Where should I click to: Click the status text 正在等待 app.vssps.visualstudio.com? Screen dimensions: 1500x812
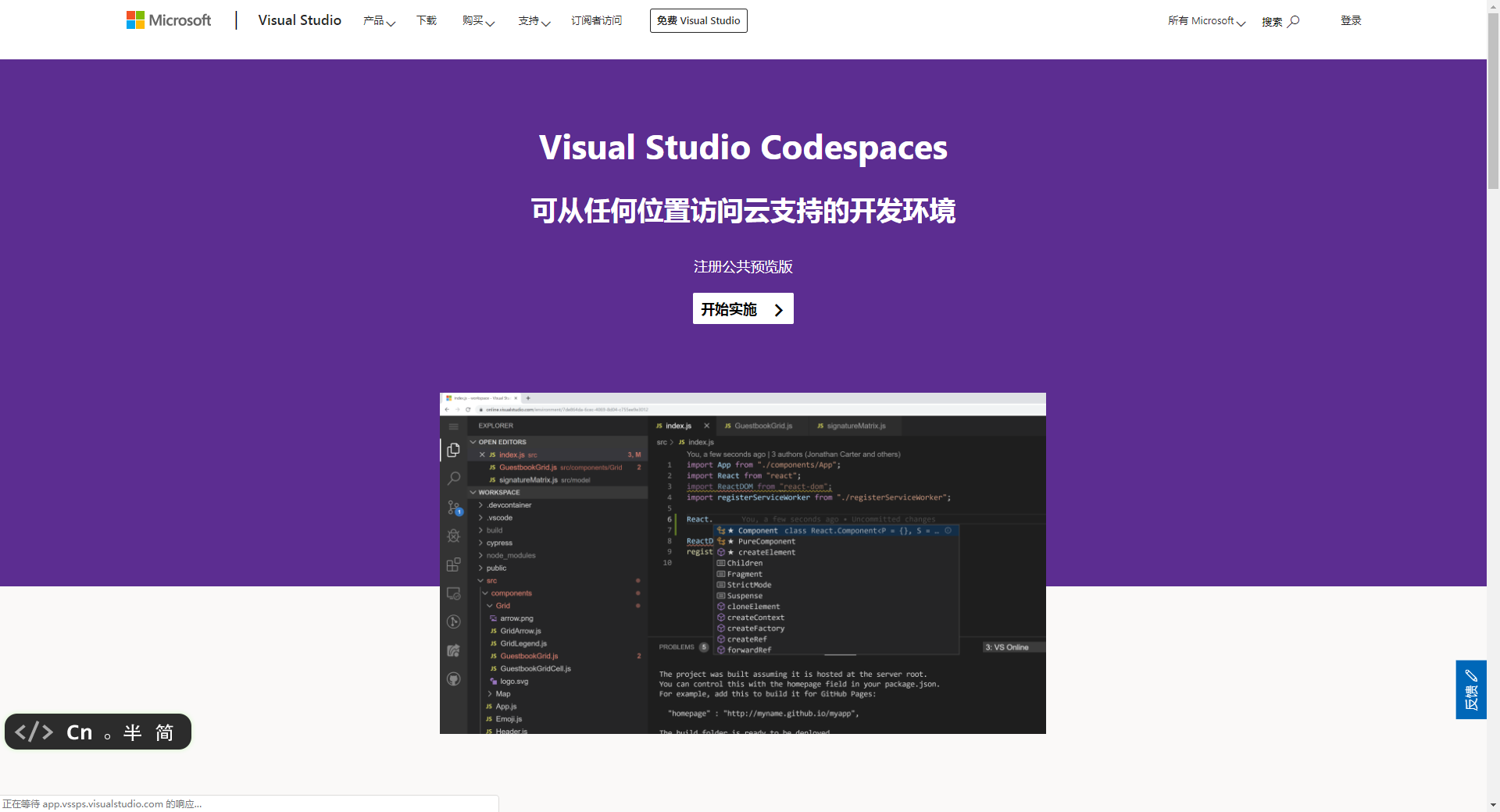(102, 804)
